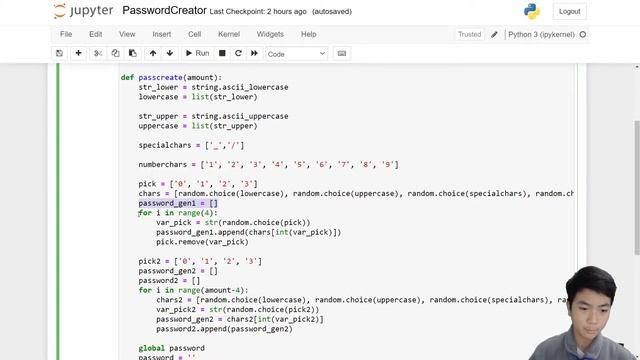640x360 pixels.
Task: Move the selected cell up
Action: (153, 53)
